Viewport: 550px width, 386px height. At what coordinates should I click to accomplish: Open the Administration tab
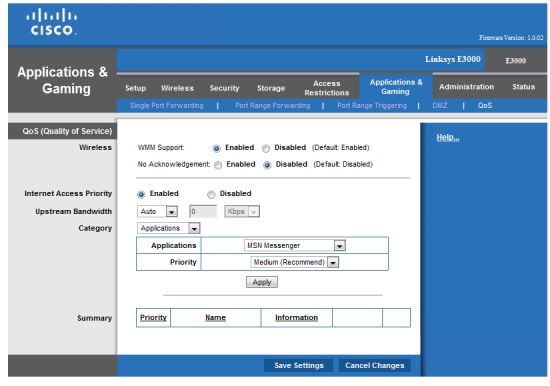click(x=466, y=87)
